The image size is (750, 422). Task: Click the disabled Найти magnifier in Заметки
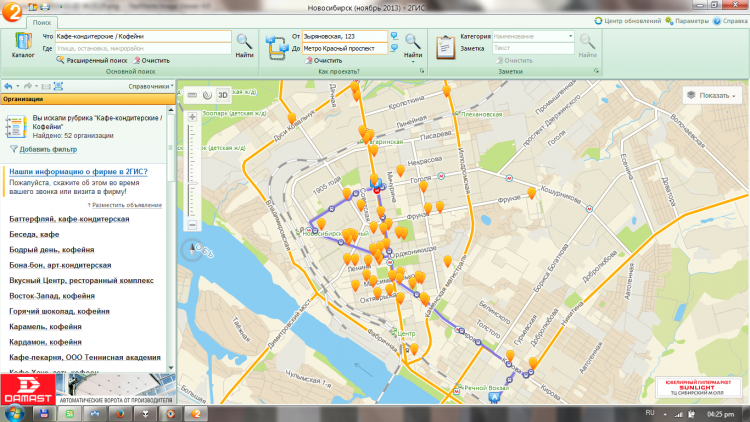(x=587, y=46)
